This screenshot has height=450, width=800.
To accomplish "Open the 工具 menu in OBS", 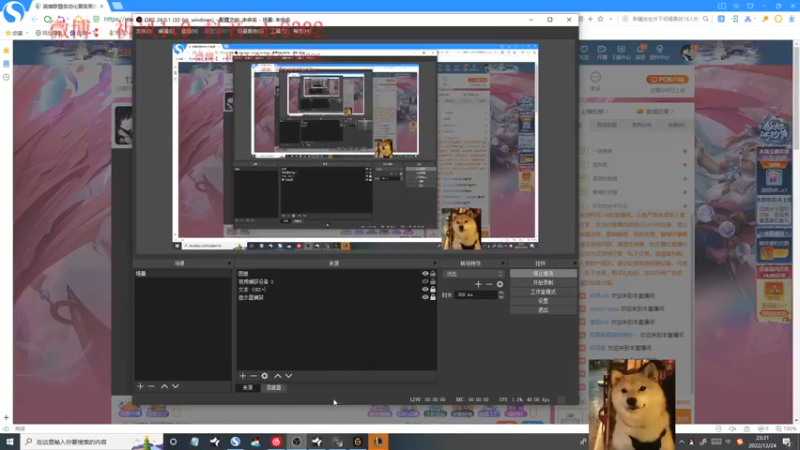I will tap(279, 31).
